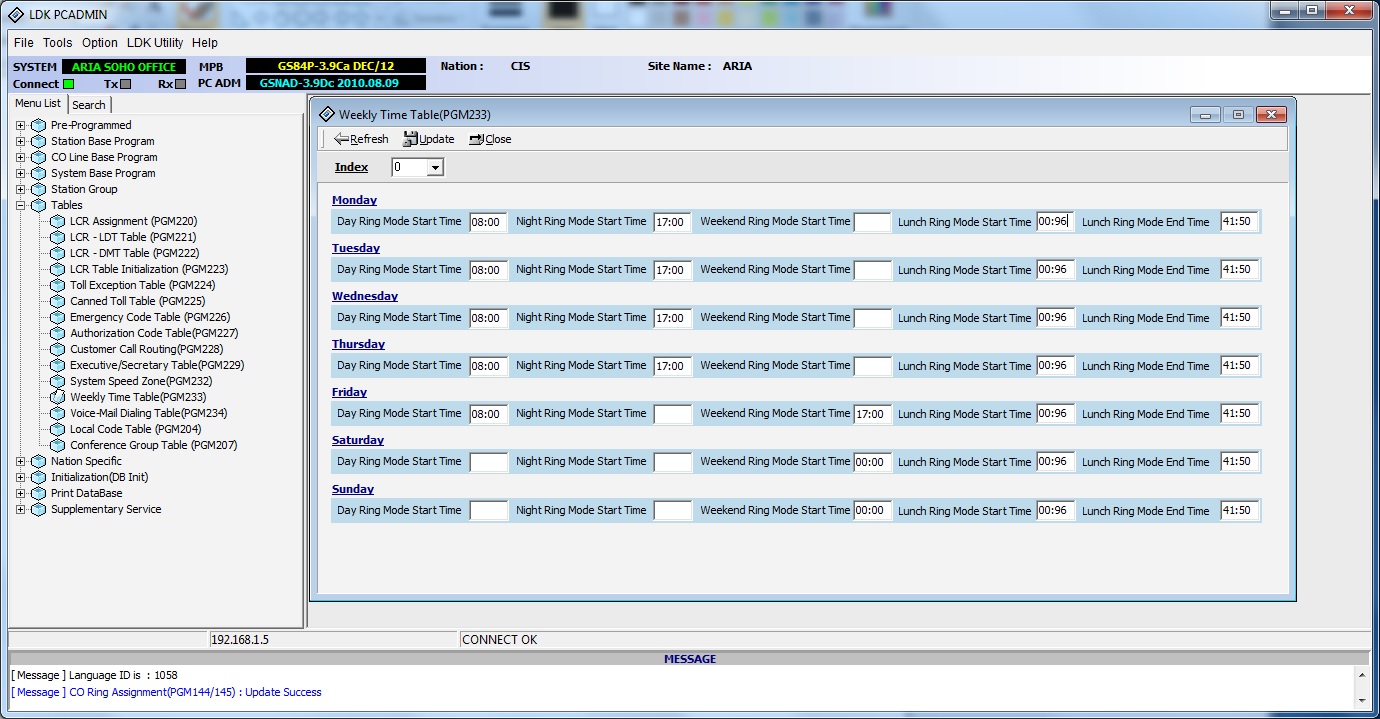The width and height of the screenshot is (1380, 719).
Task: Click Monday Day Ring Mode Start Time field
Action: pyautogui.click(x=489, y=222)
